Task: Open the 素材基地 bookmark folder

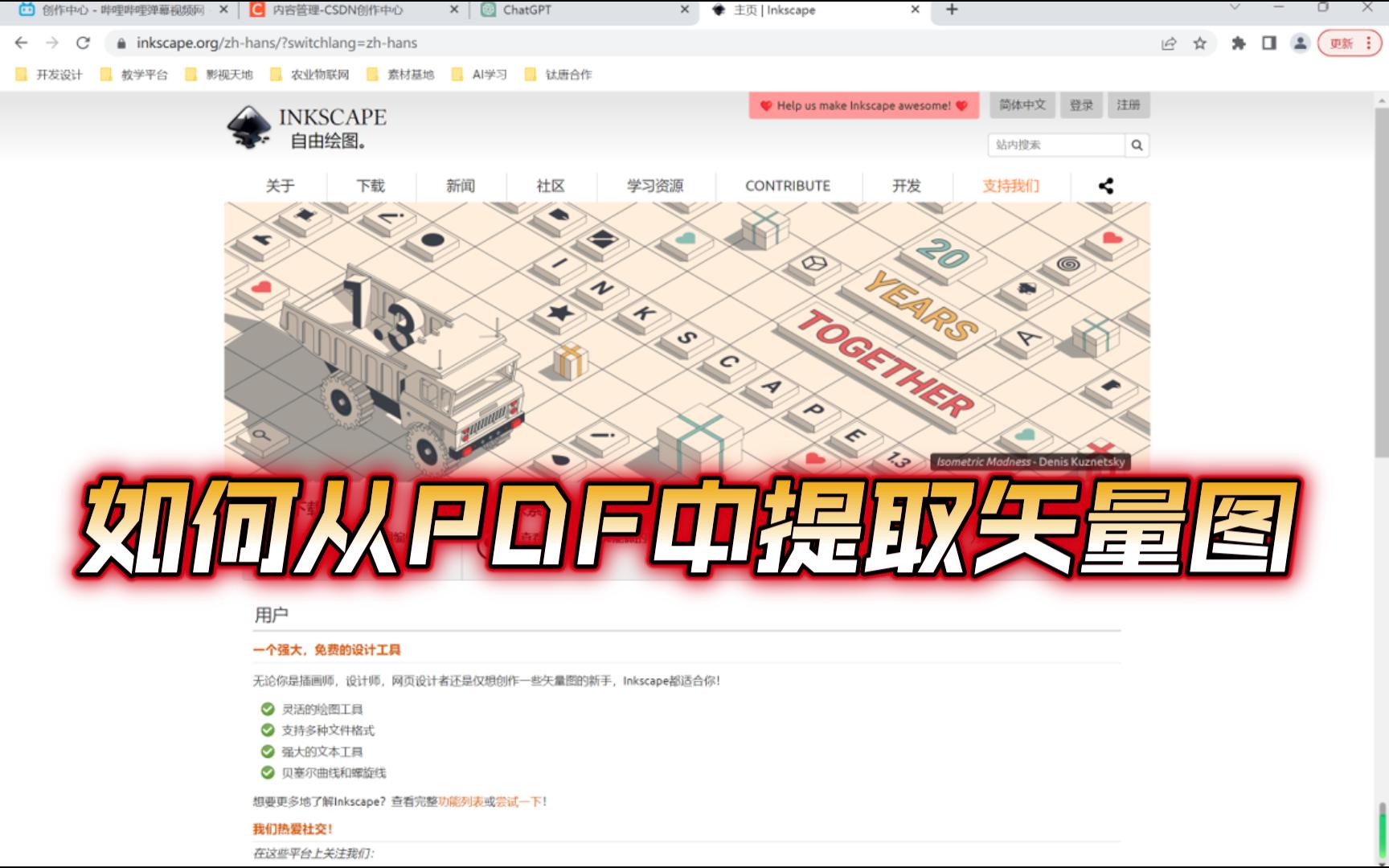Action: pos(400,75)
